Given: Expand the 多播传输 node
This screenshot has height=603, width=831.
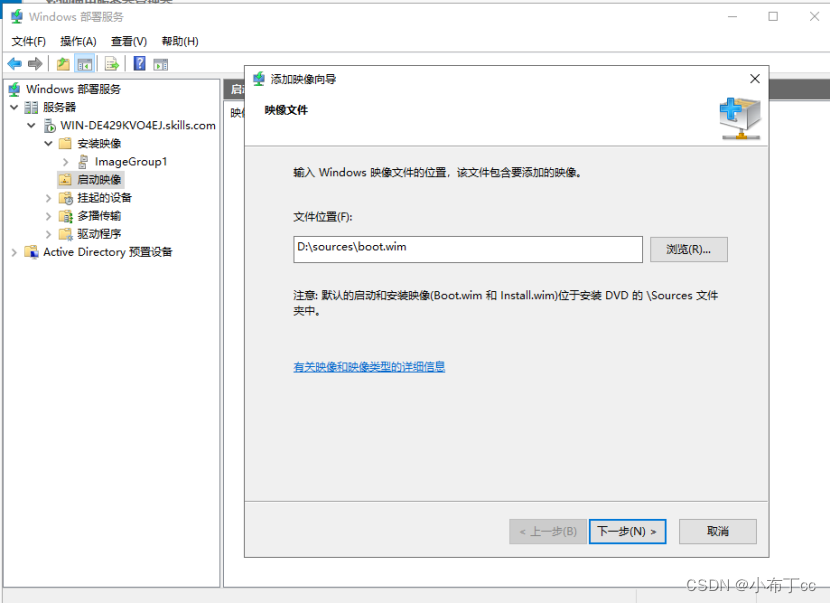Looking at the screenshot, I should click(x=48, y=216).
